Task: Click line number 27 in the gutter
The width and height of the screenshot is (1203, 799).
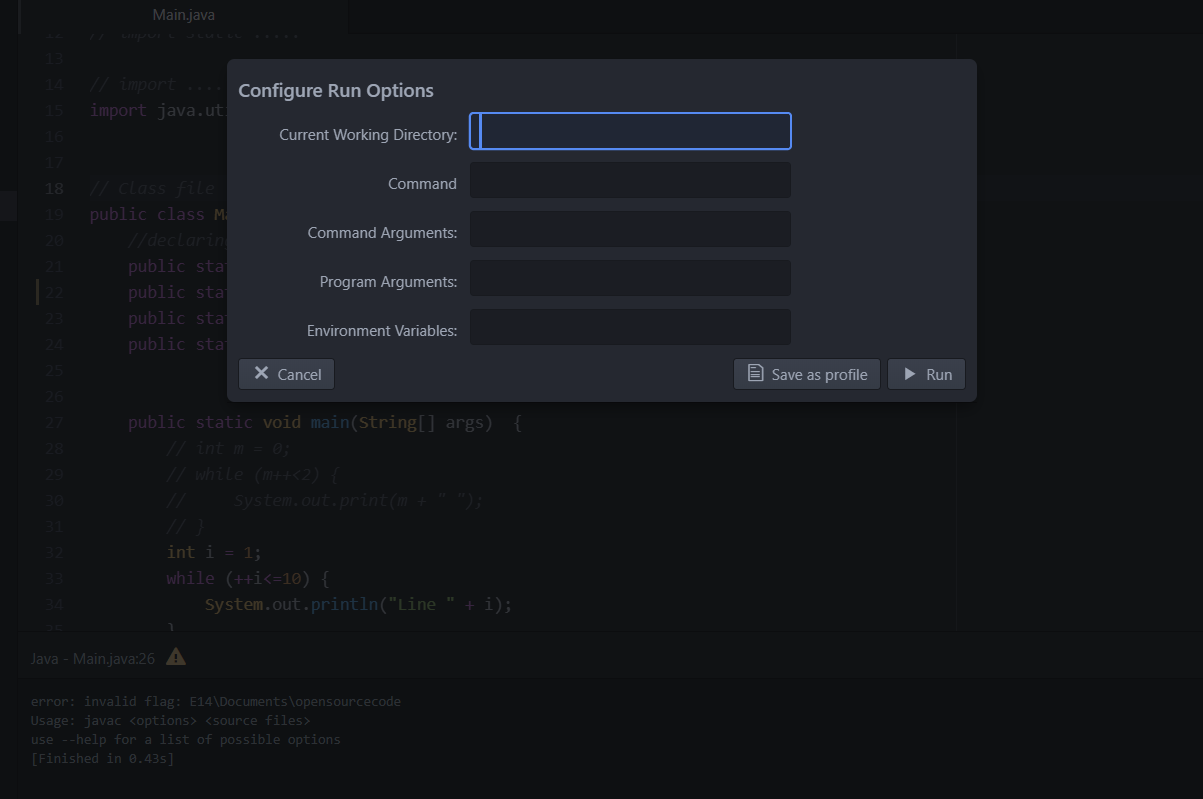Action: (53, 422)
